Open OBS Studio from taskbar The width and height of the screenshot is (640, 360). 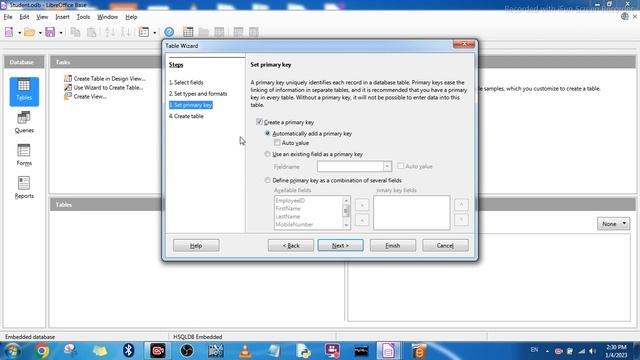pos(187,351)
